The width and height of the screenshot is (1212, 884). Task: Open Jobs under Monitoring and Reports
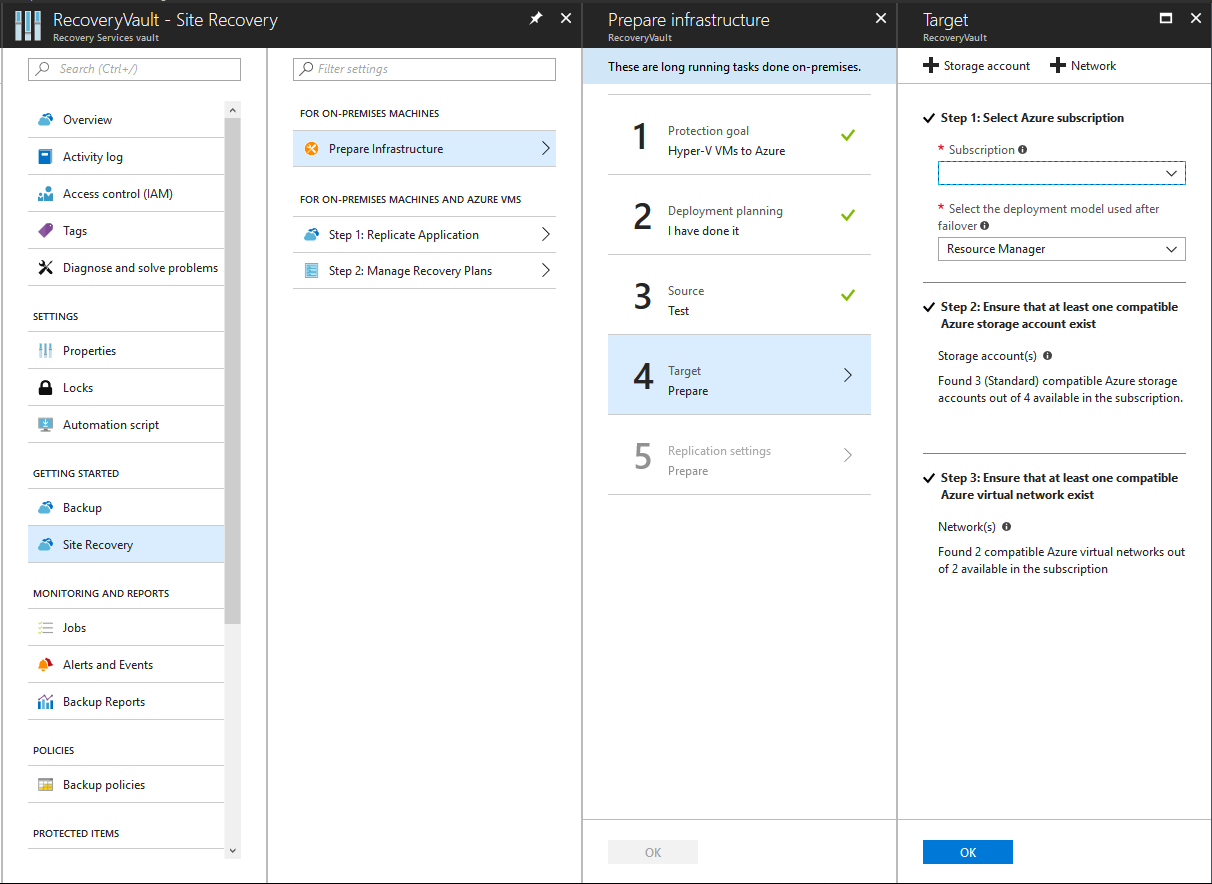(126, 628)
